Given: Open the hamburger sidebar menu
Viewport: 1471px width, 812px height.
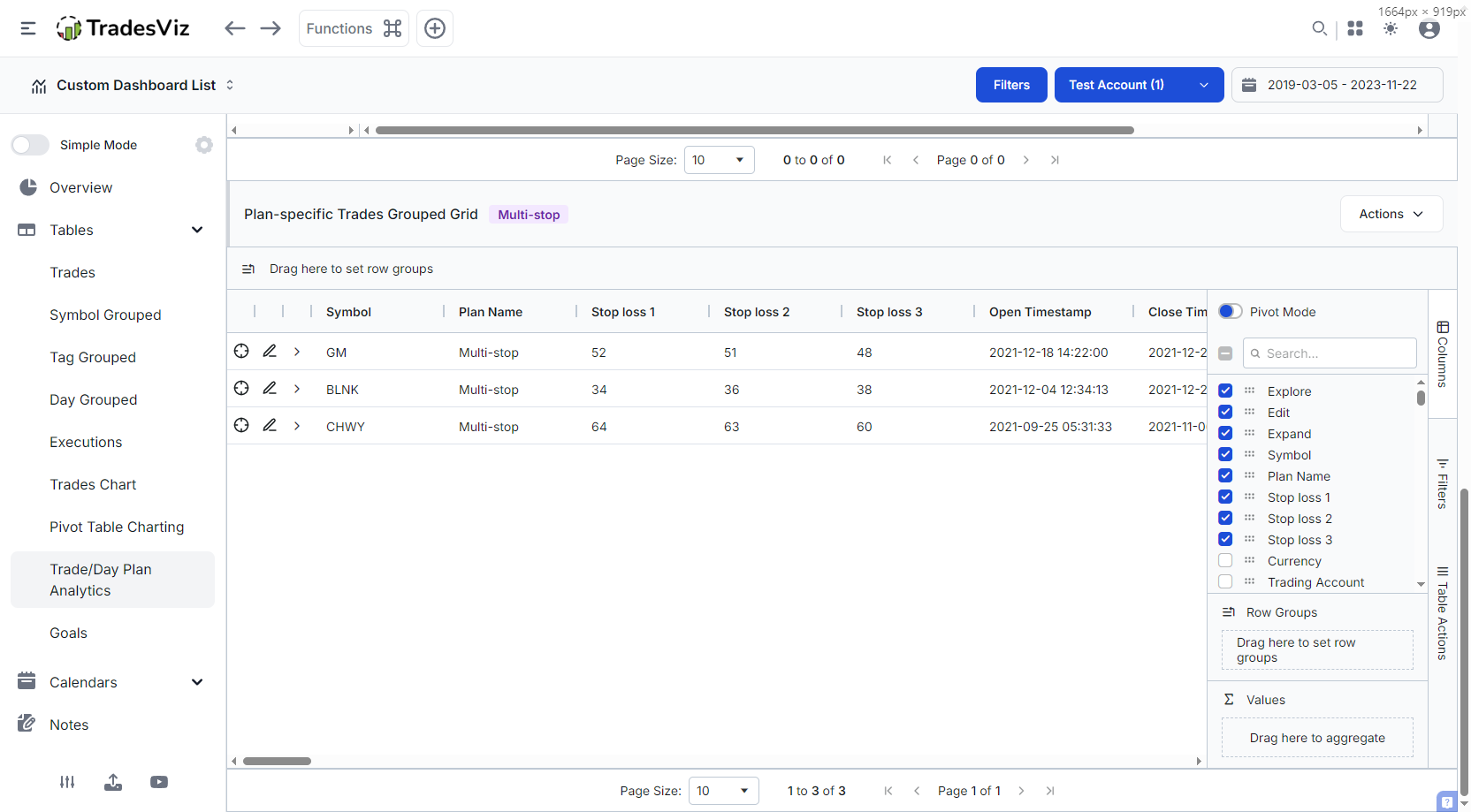Looking at the screenshot, I should click(x=28, y=28).
